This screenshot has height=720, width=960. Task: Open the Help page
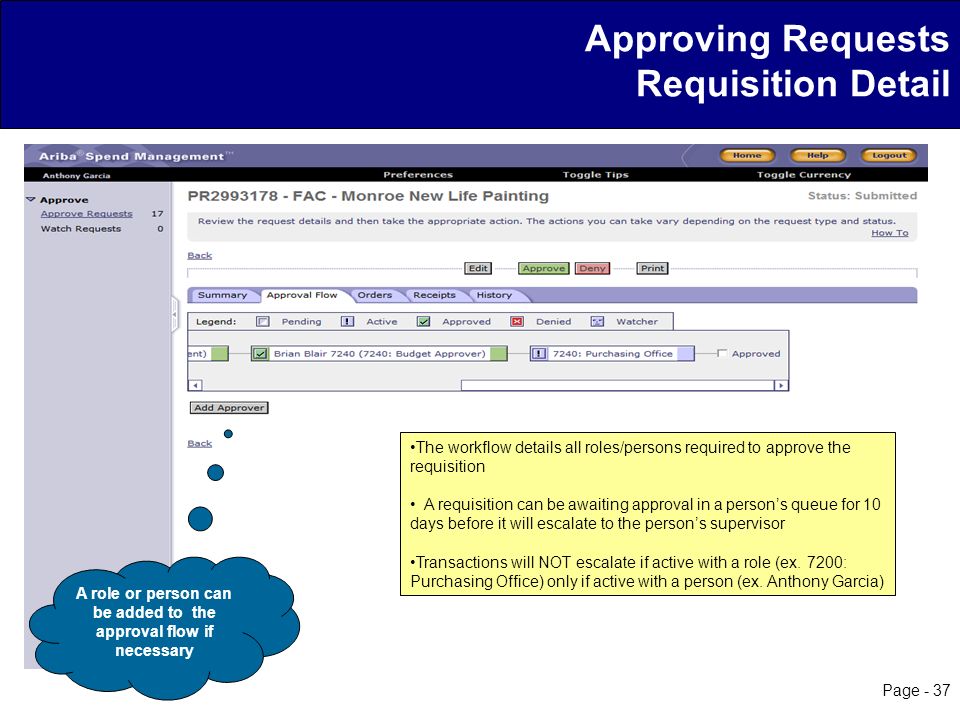pyautogui.click(x=817, y=156)
